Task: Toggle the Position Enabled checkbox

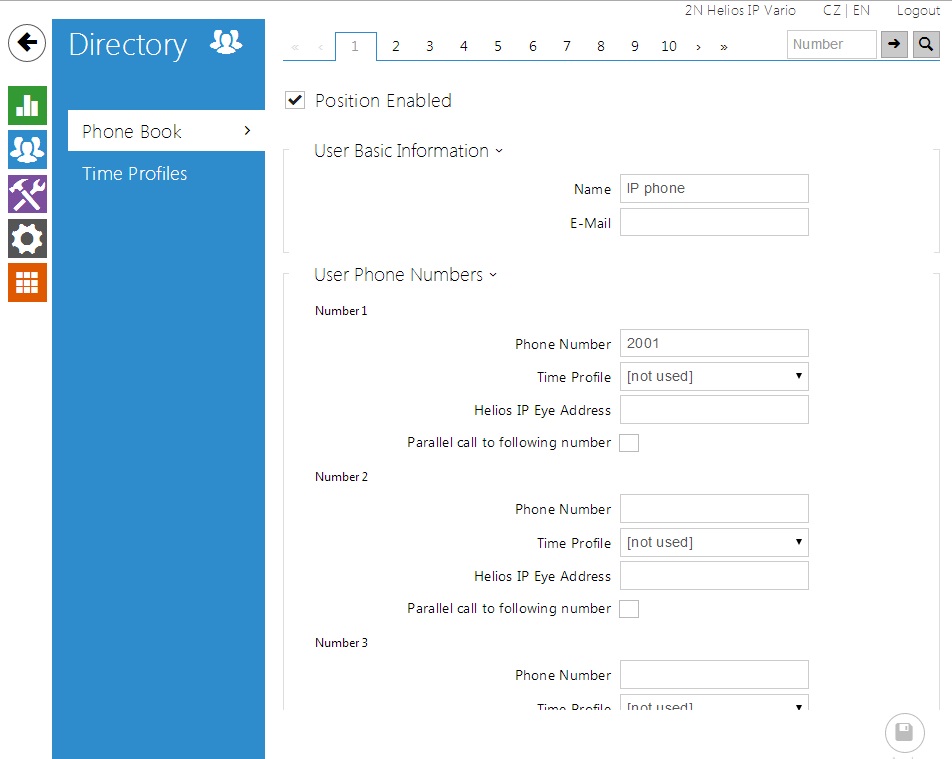Action: click(x=295, y=100)
